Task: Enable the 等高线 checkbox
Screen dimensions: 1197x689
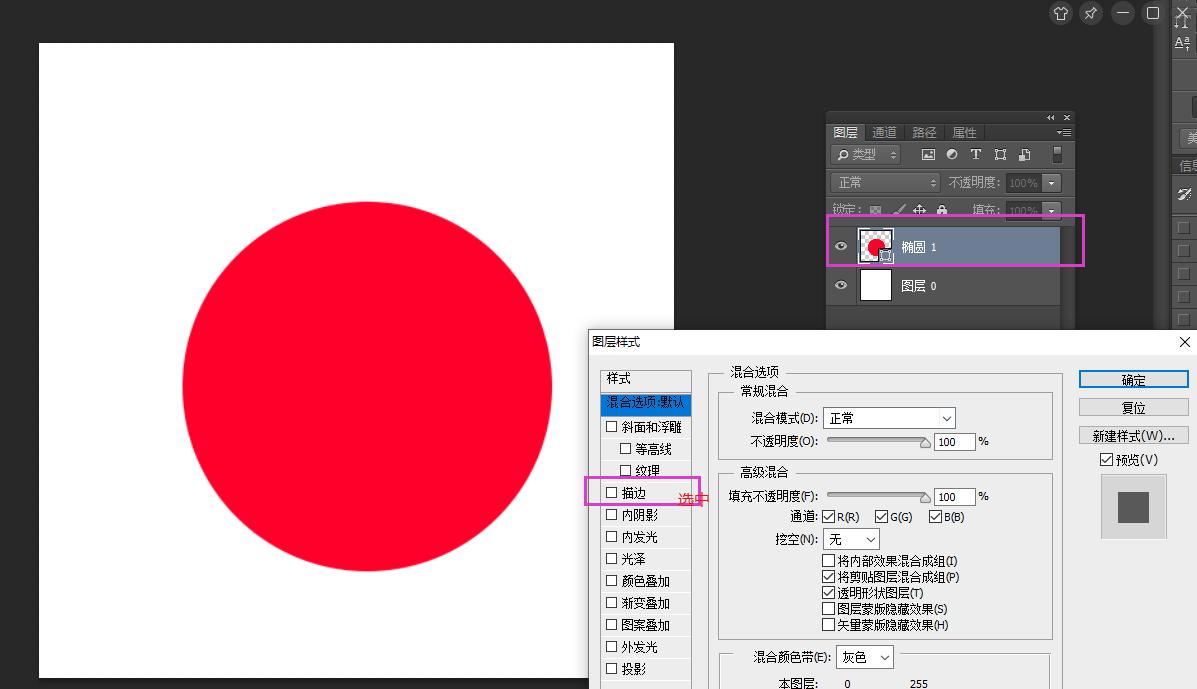Action: (x=625, y=449)
